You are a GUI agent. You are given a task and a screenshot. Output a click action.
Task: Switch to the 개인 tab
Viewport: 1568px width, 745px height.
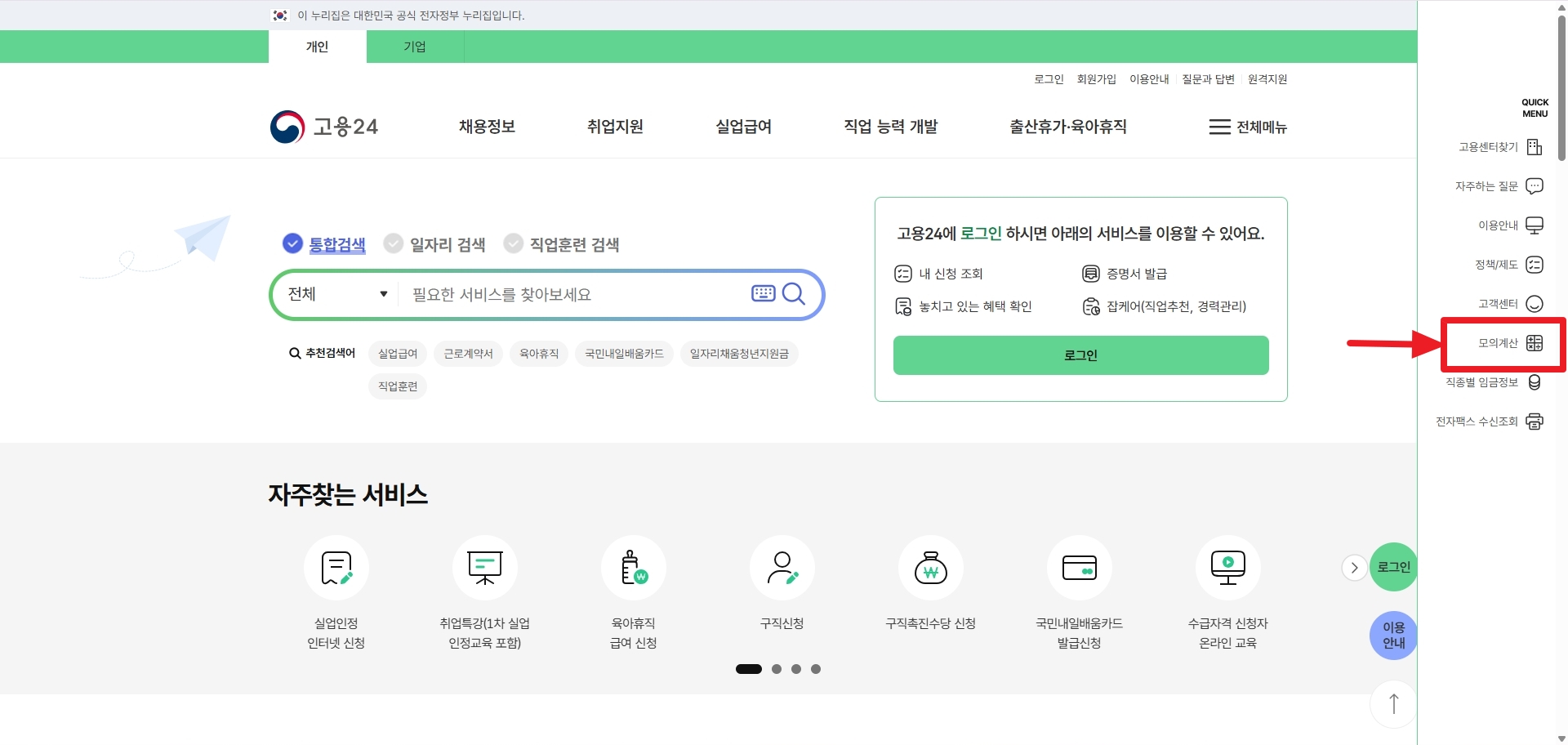tap(317, 47)
